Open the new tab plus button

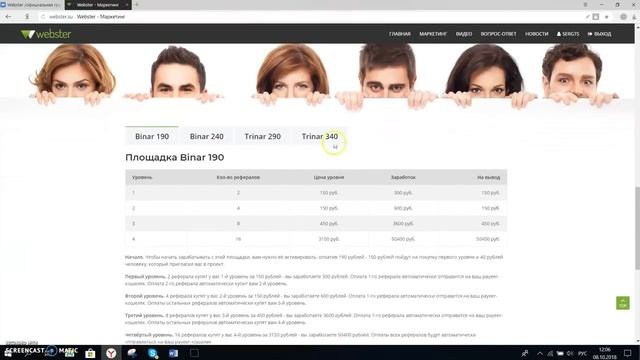coord(137,4)
